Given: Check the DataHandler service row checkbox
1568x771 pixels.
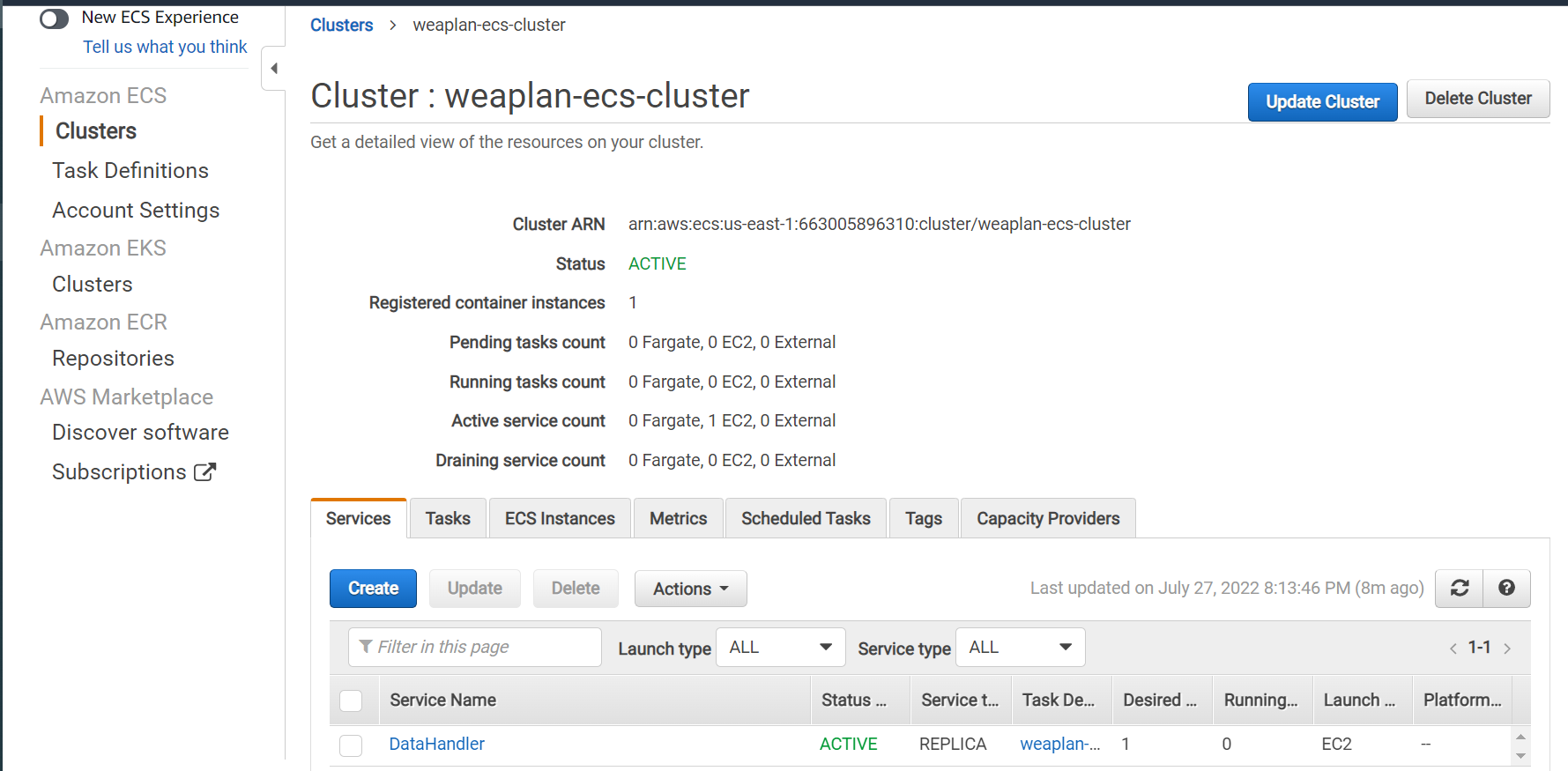Looking at the screenshot, I should [x=351, y=745].
